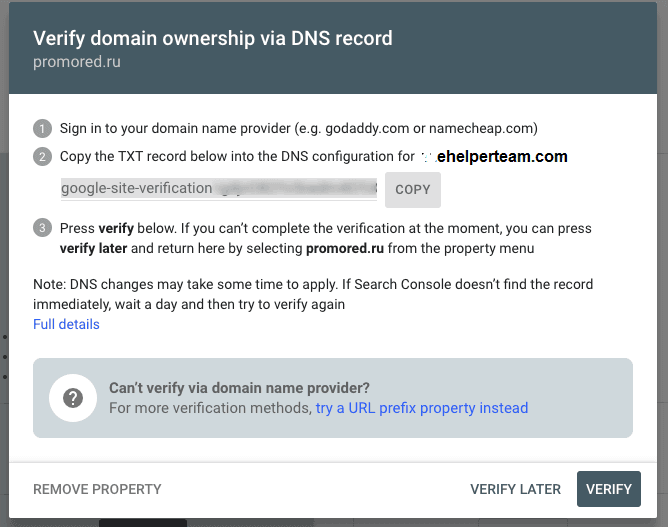Copy the TXT record with COPY button
The width and height of the screenshot is (668, 527).
(x=413, y=190)
